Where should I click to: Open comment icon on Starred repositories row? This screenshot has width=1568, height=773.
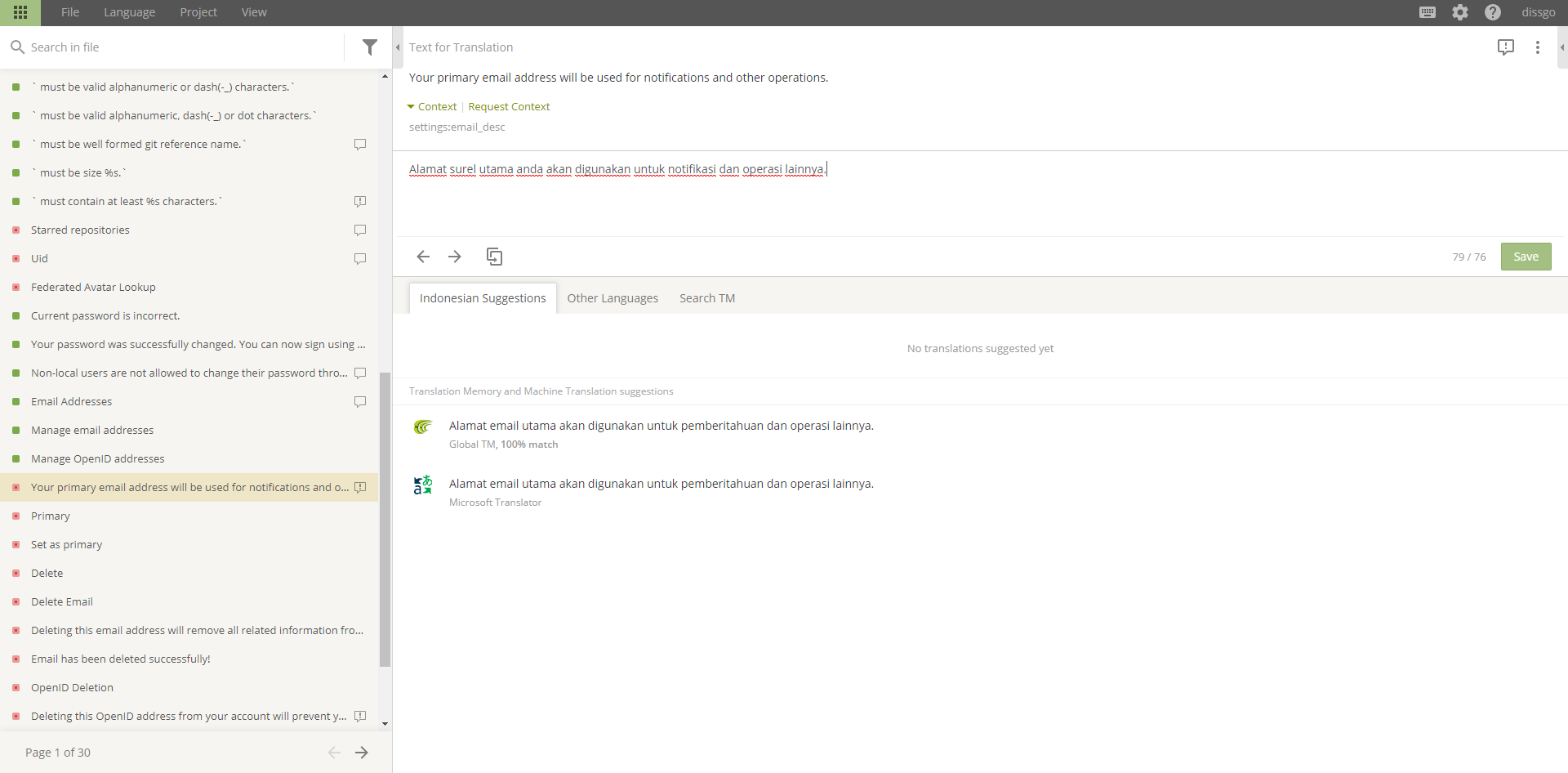pyautogui.click(x=360, y=230)
